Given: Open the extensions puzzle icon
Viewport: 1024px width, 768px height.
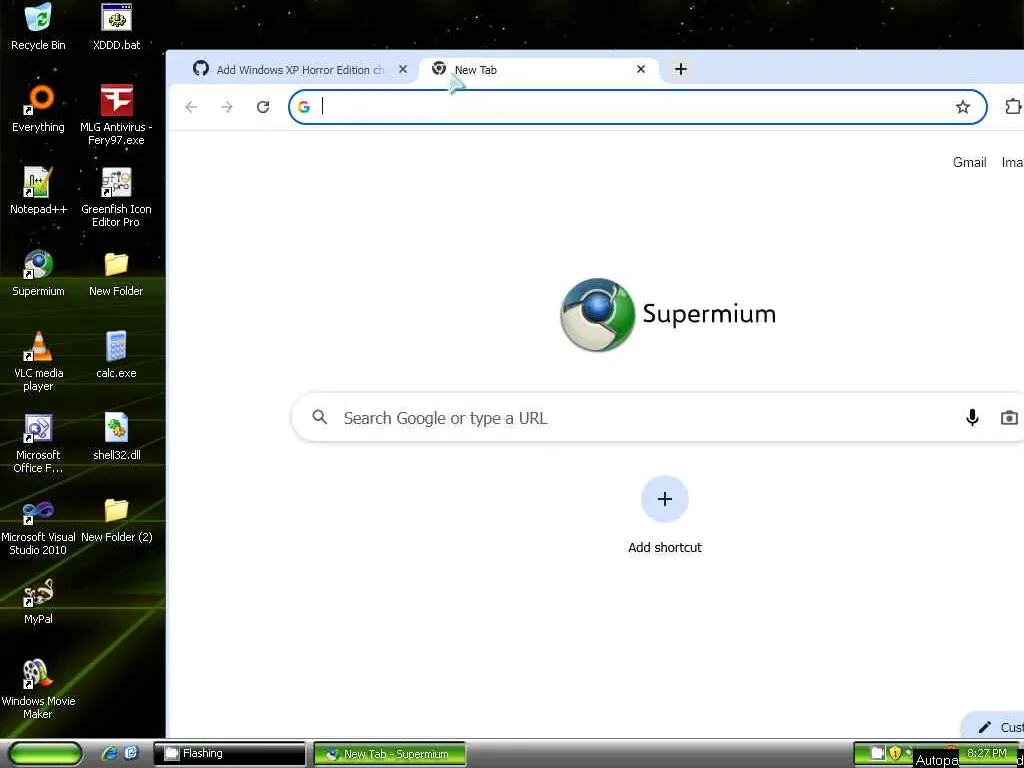Looking at the screenshot, I should 1012,106.
